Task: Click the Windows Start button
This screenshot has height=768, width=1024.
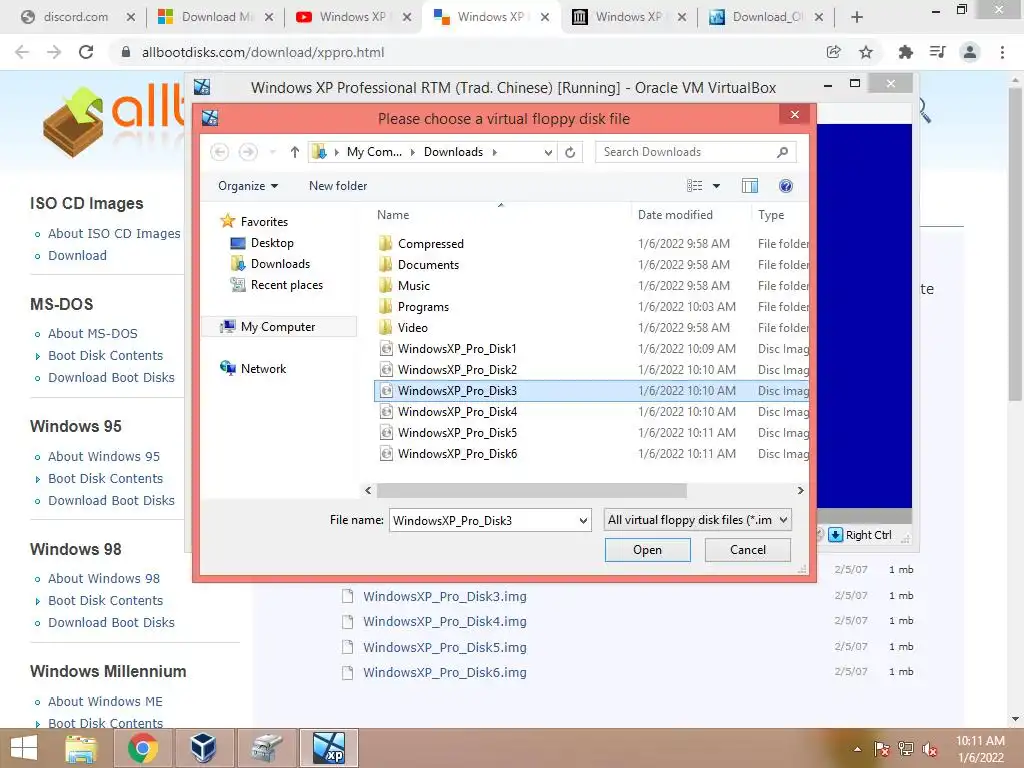Action: click(x=24, y=748)
